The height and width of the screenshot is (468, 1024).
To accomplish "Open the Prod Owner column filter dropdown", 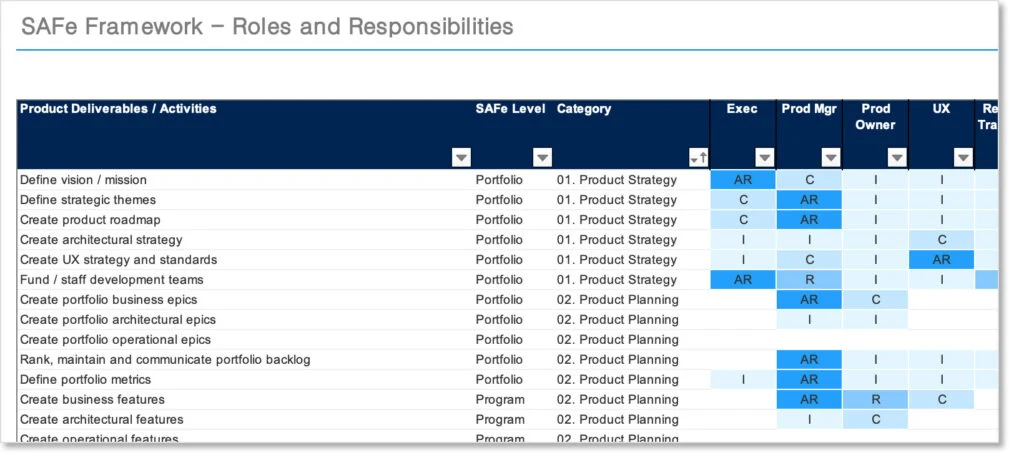I will [x=897, y=157].
